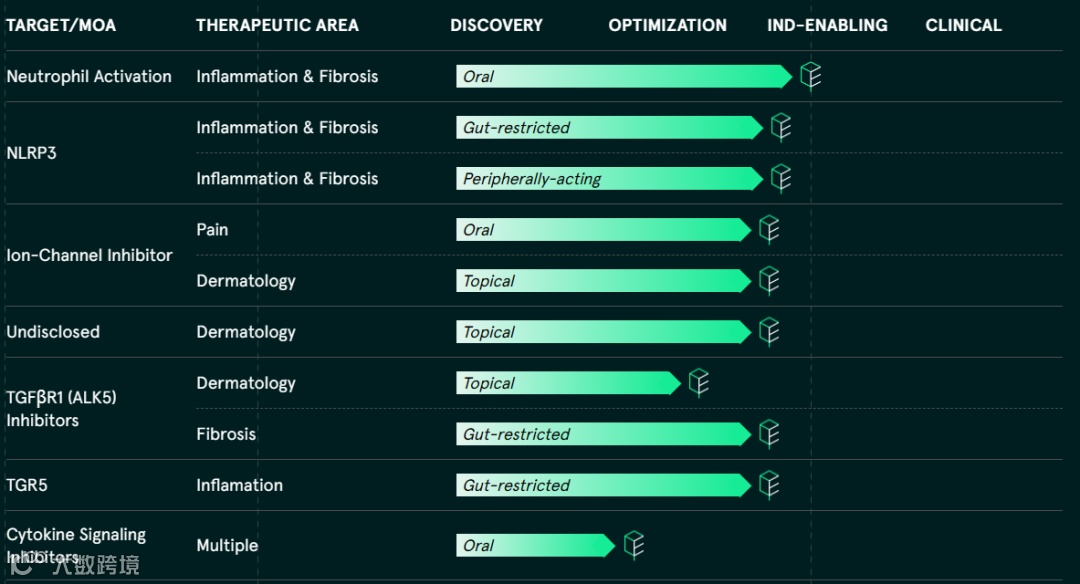Click the logo icon in the TGR5 row
1080x584 pixels.
[x=769, y=485]
